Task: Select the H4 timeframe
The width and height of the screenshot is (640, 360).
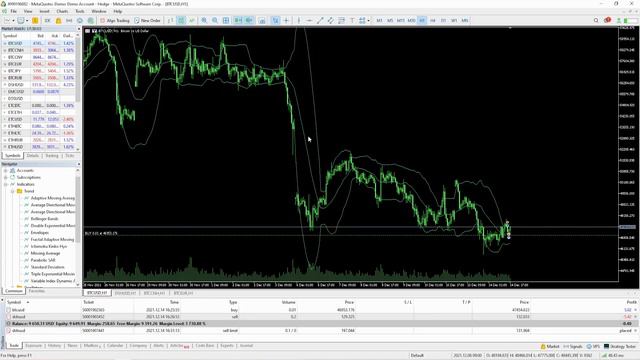Action: pyautogui.click(x=433, y=20)
